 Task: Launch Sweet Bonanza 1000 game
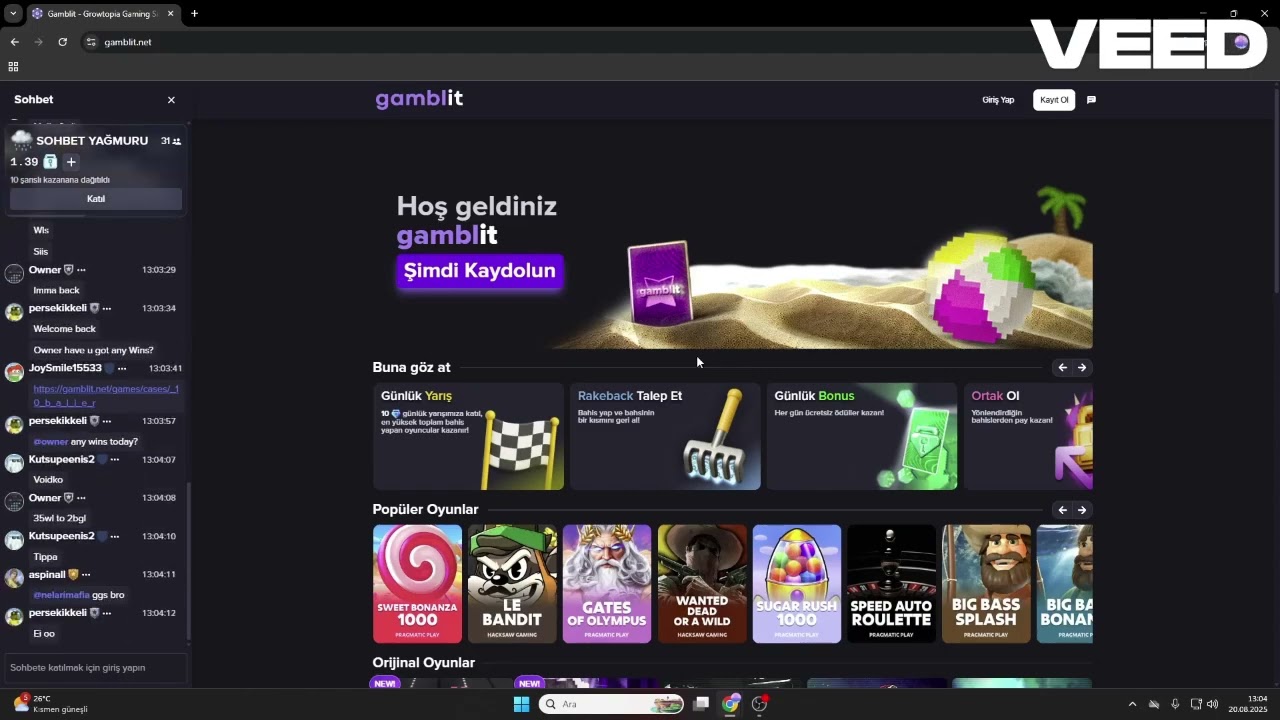[417, 584]
